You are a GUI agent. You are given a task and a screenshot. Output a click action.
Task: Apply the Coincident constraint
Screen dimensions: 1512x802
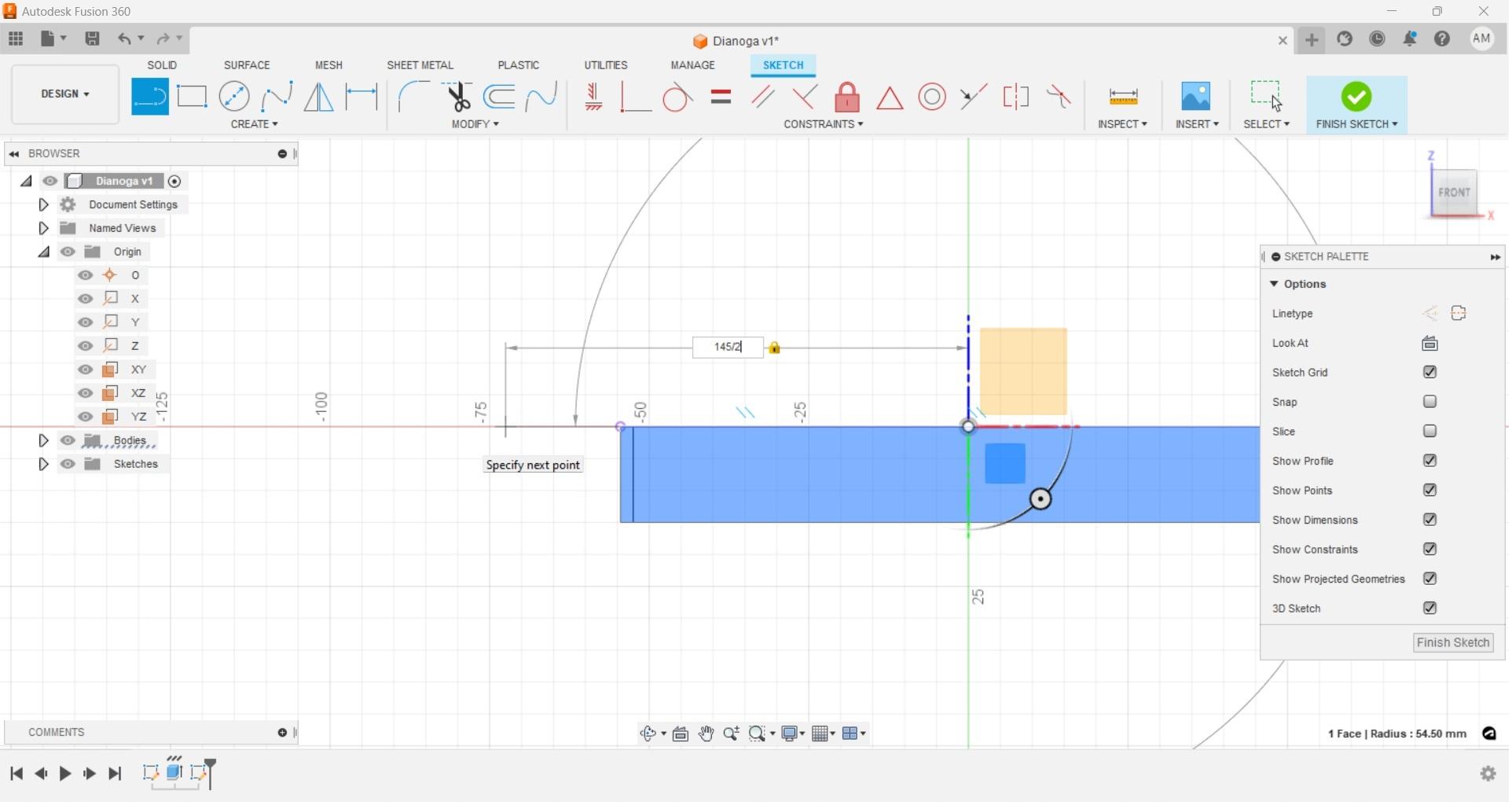635,97
